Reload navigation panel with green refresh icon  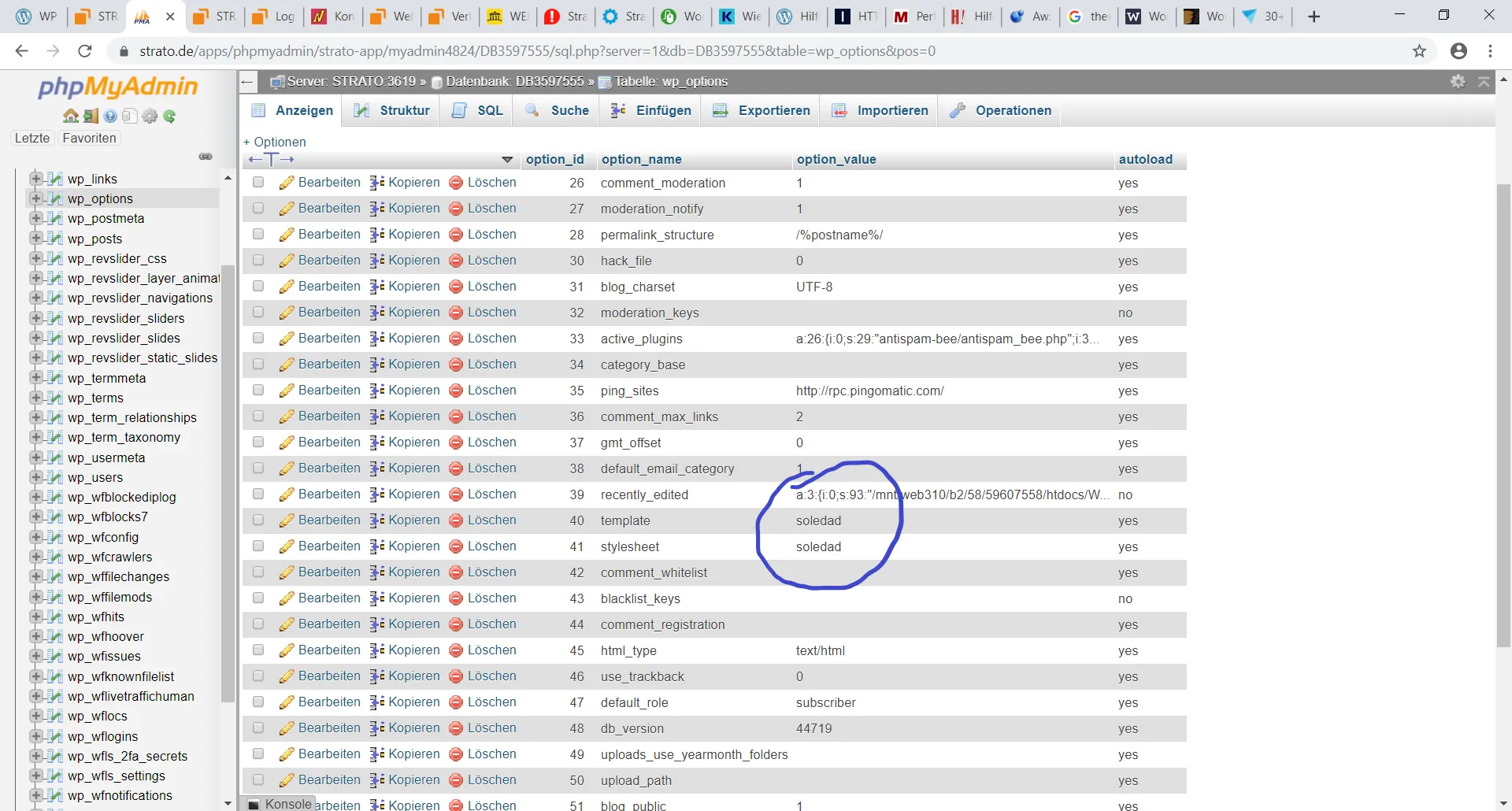click(x=169, y=116)
